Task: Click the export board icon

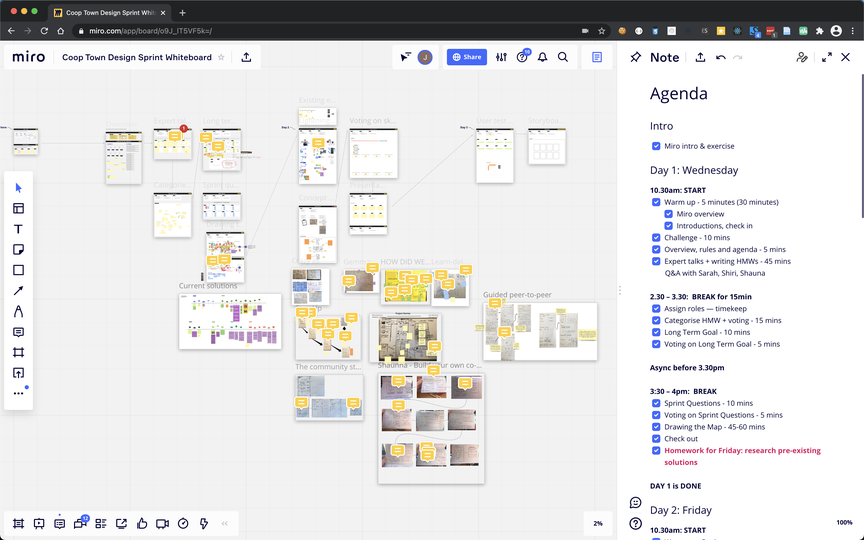Action: pos(246,57)
